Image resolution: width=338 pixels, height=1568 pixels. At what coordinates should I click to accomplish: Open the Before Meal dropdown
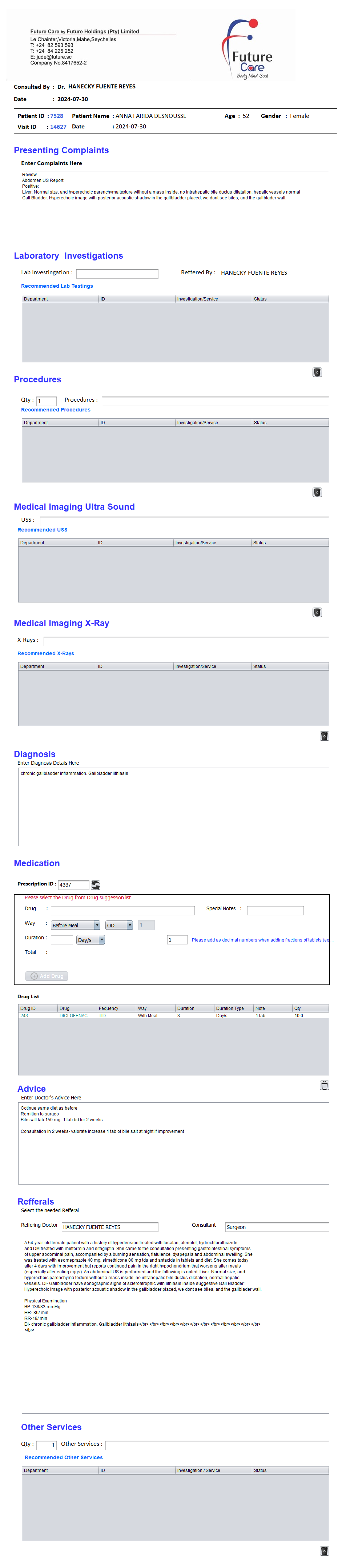click(75, 925)
